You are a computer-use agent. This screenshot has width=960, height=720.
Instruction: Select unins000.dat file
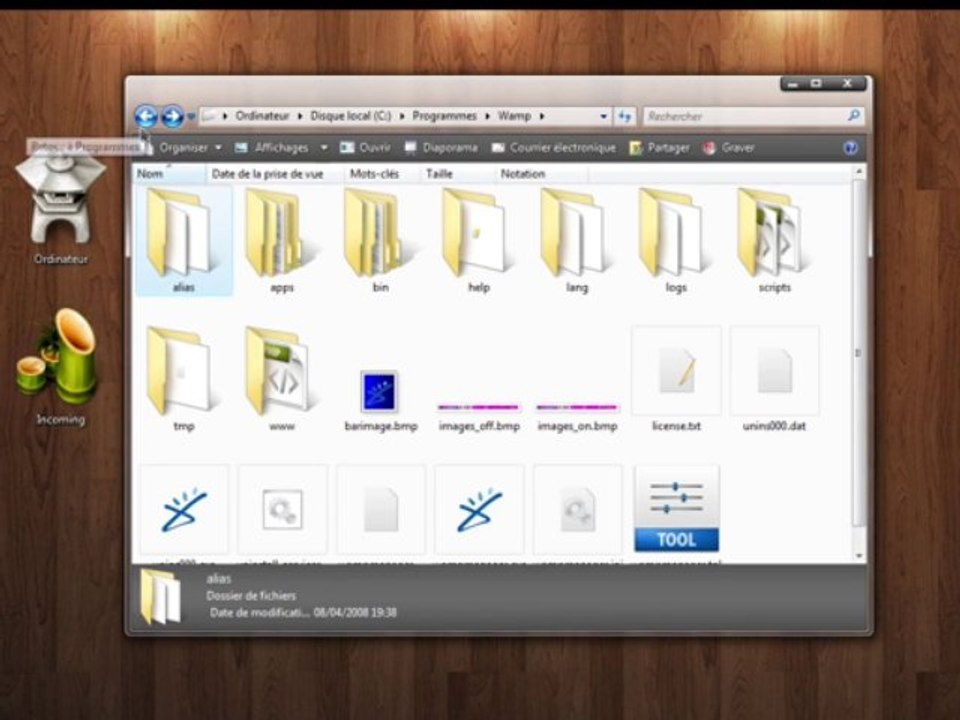tap(774, 379)
